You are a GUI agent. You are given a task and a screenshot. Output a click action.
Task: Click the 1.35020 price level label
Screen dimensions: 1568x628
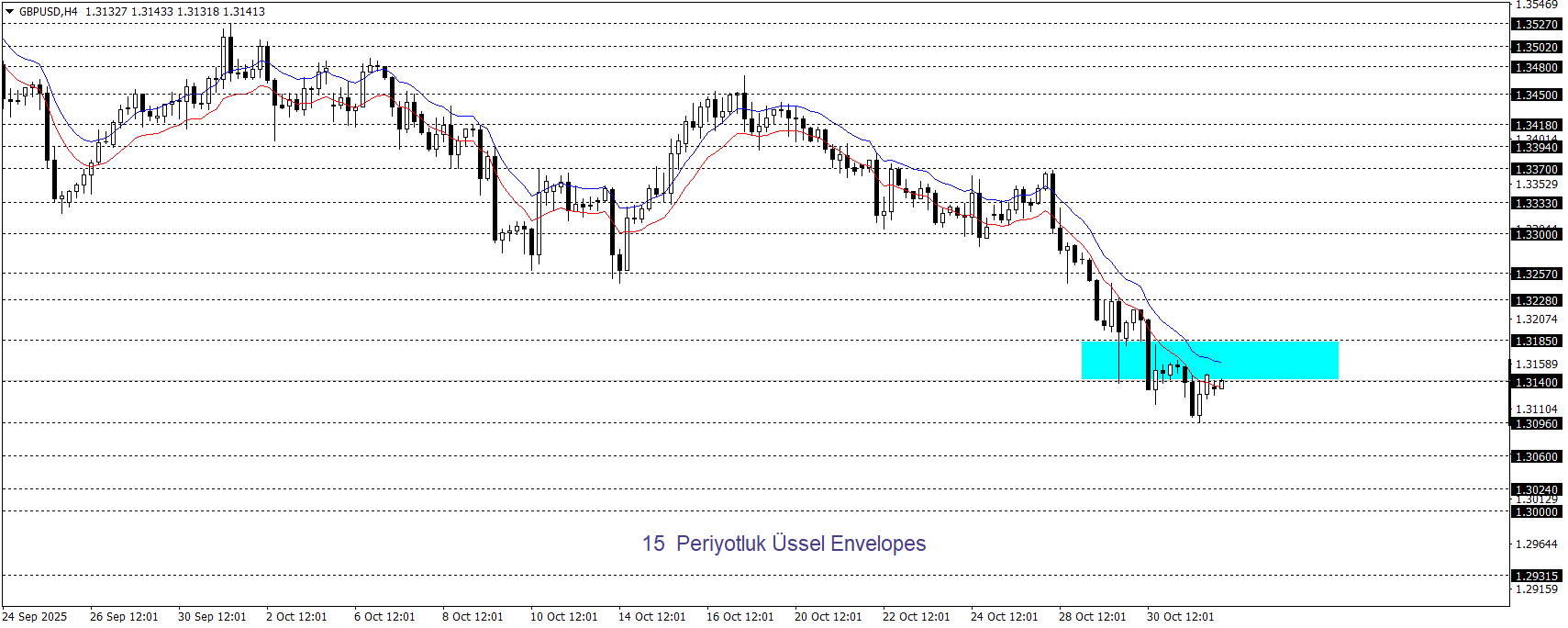coord(1536,47)
